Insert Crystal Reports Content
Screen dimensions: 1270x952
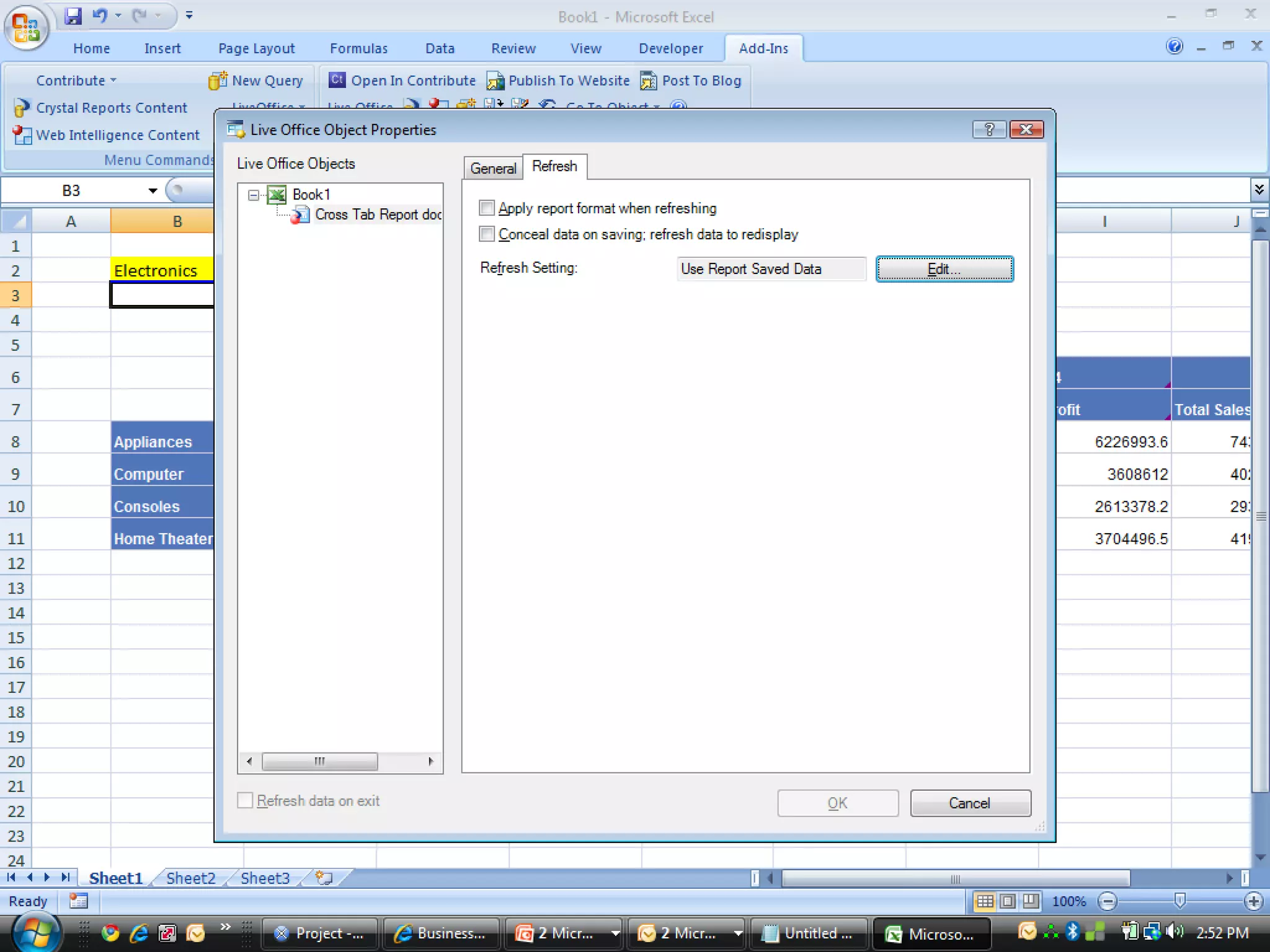click(x=100, y=108)
